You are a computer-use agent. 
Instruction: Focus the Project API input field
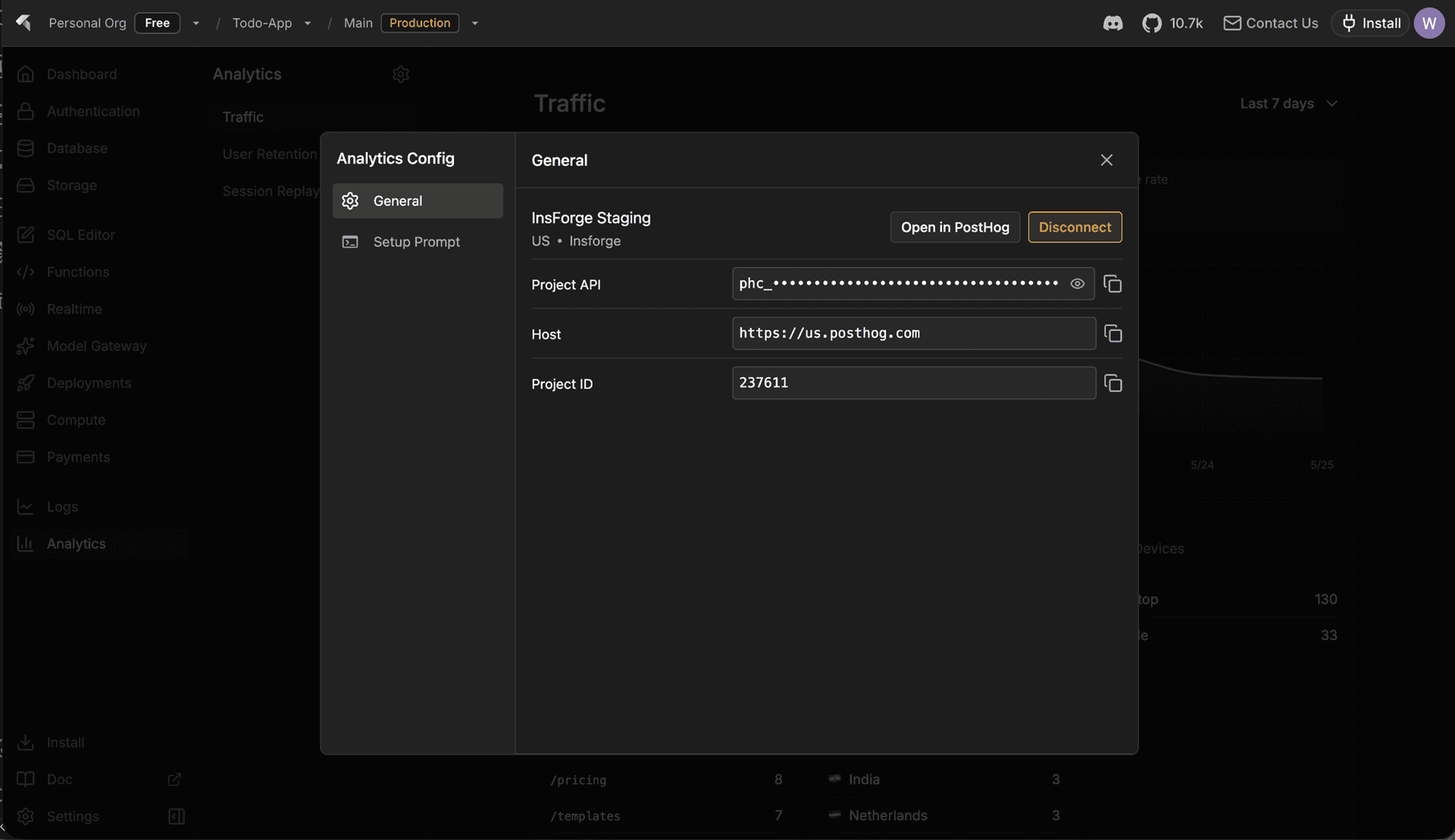click(x=913, y=284)
